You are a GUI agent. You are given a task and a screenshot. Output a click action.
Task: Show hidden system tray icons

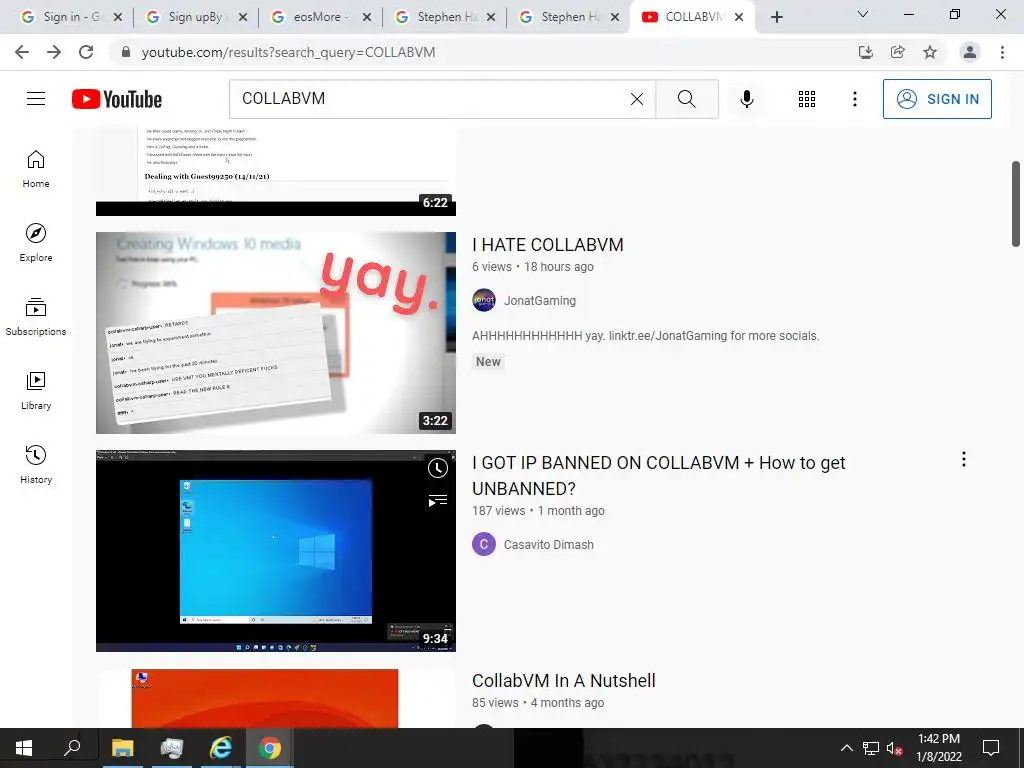(x=846, y=748)
